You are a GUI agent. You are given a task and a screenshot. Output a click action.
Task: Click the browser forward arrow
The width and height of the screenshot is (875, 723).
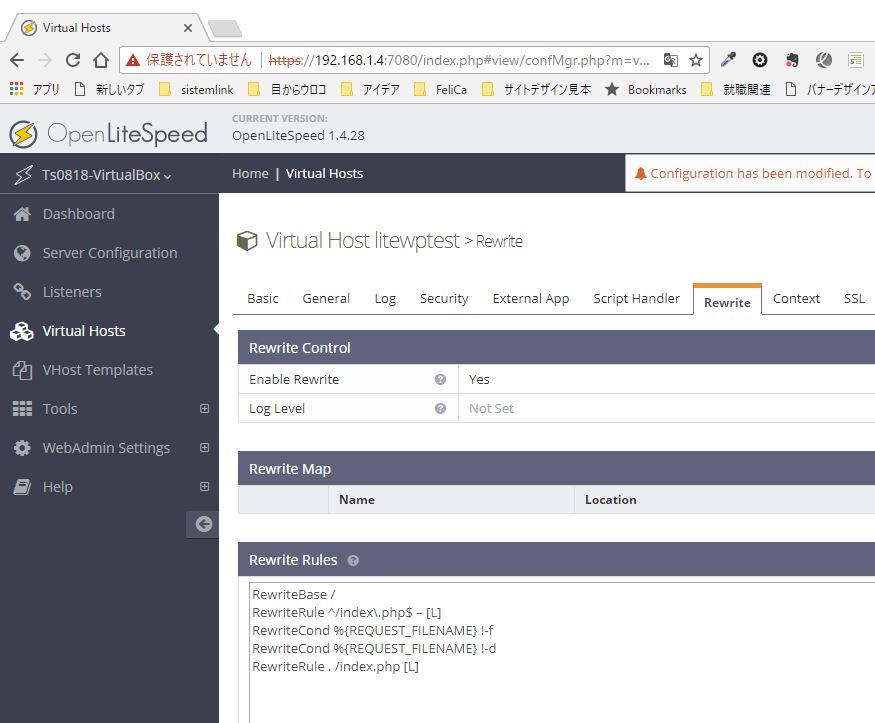45,60
